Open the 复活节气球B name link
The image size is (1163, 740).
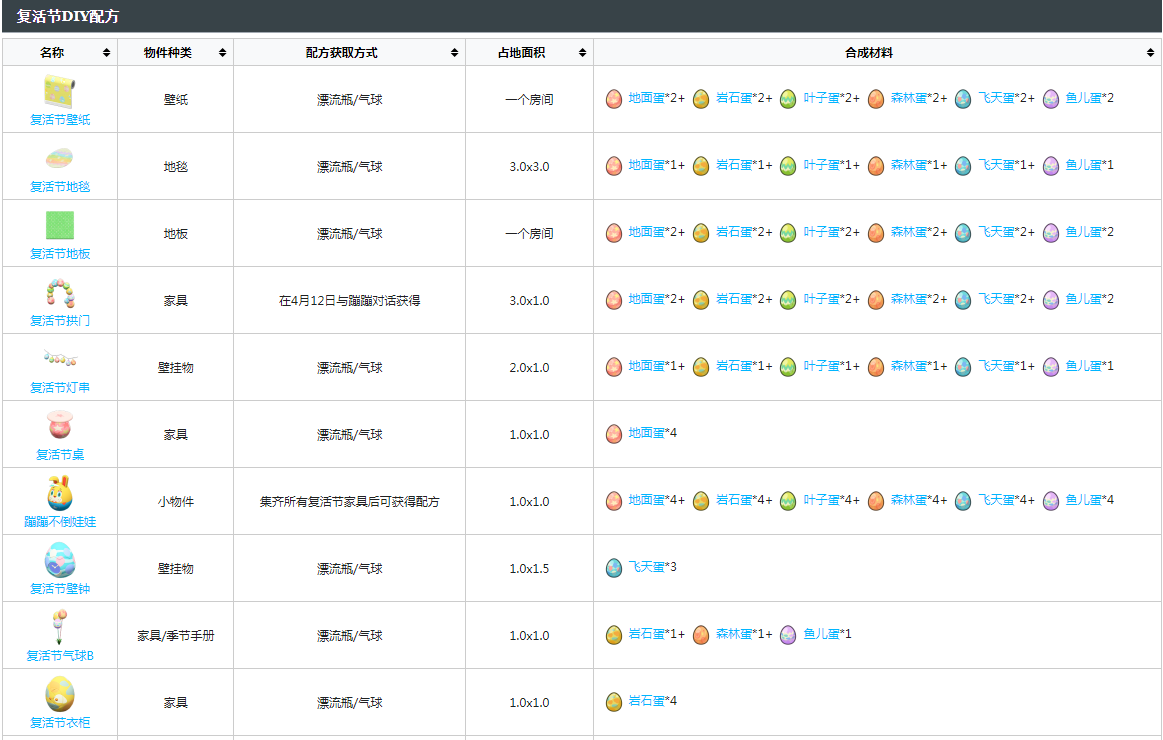coord(60,655)
